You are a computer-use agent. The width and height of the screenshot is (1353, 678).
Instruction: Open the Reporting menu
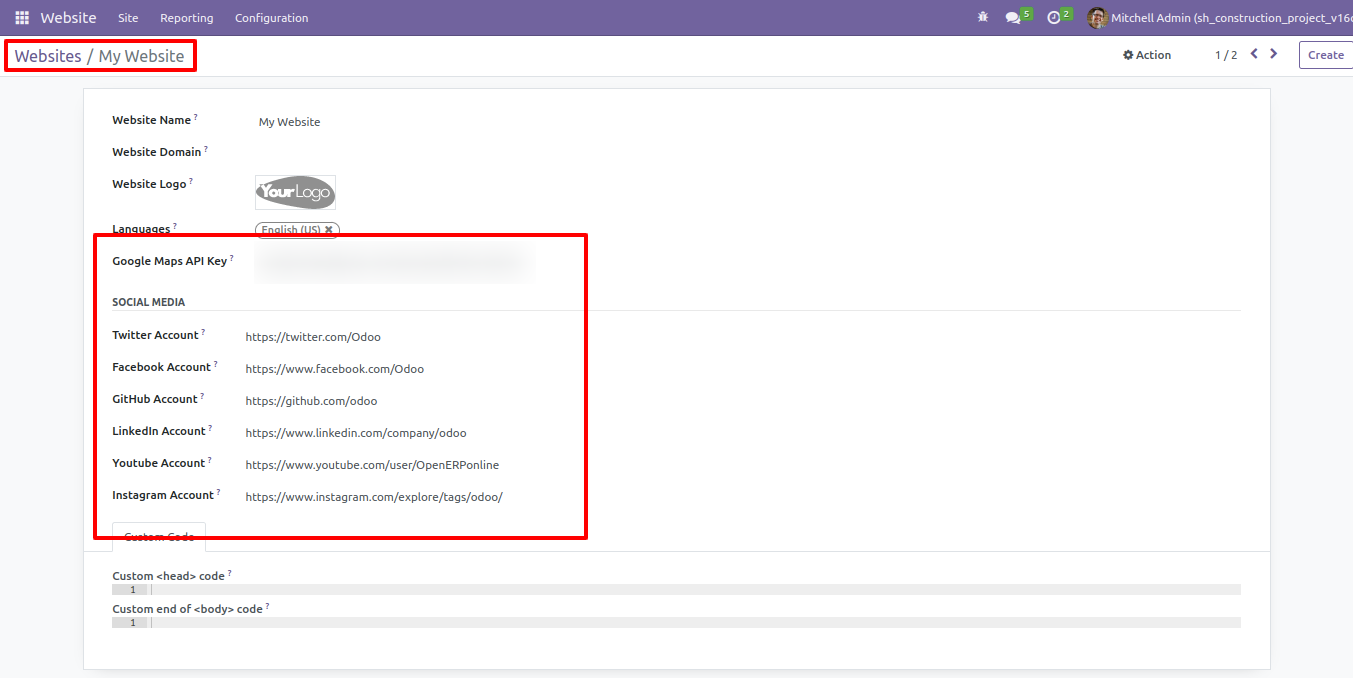[186, 18]
